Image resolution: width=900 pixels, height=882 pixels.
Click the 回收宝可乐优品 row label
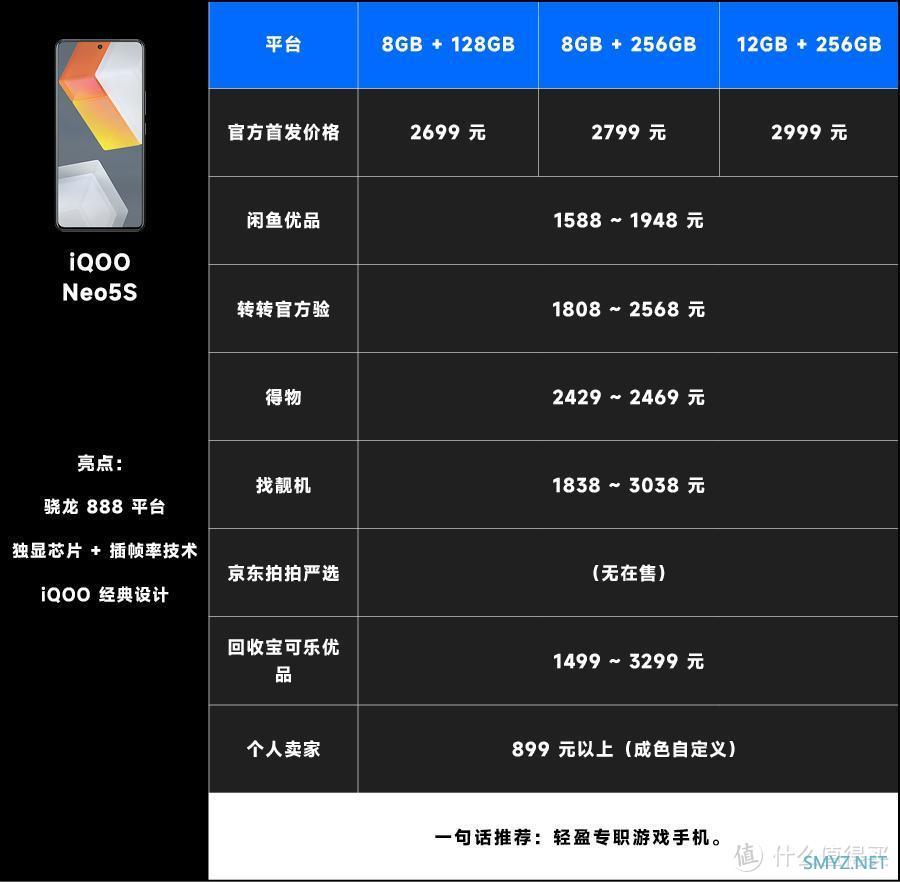(x=283, y=660)
